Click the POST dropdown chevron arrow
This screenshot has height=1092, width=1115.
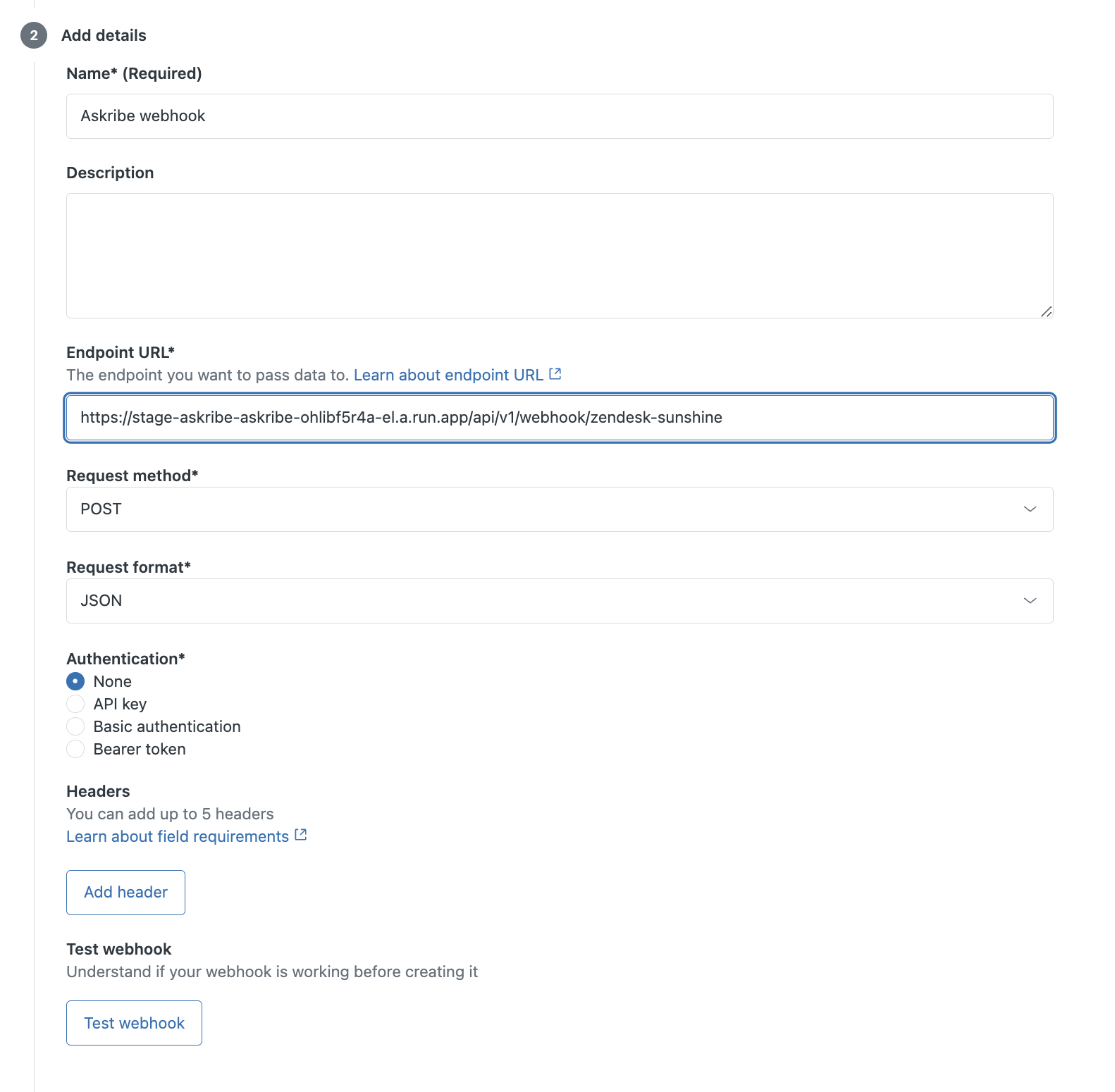click(x=1030, y=509)
